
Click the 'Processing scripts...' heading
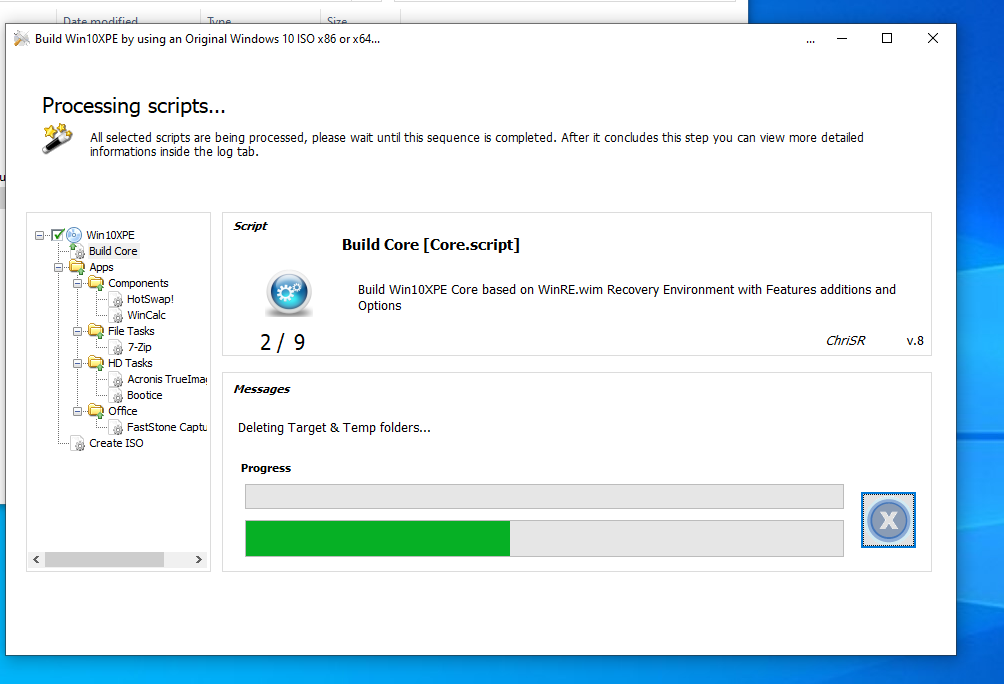(x=134, y=106)
